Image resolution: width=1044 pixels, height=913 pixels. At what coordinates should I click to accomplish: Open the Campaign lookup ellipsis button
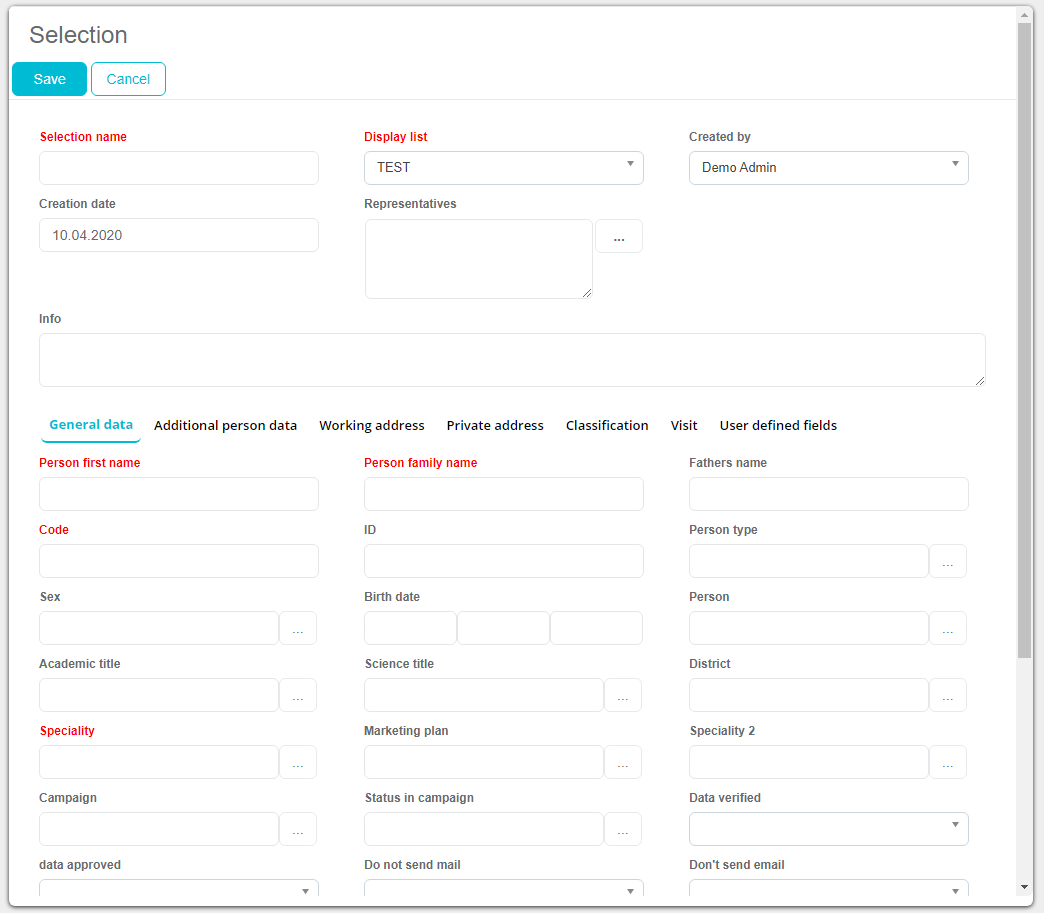point(297,830)
